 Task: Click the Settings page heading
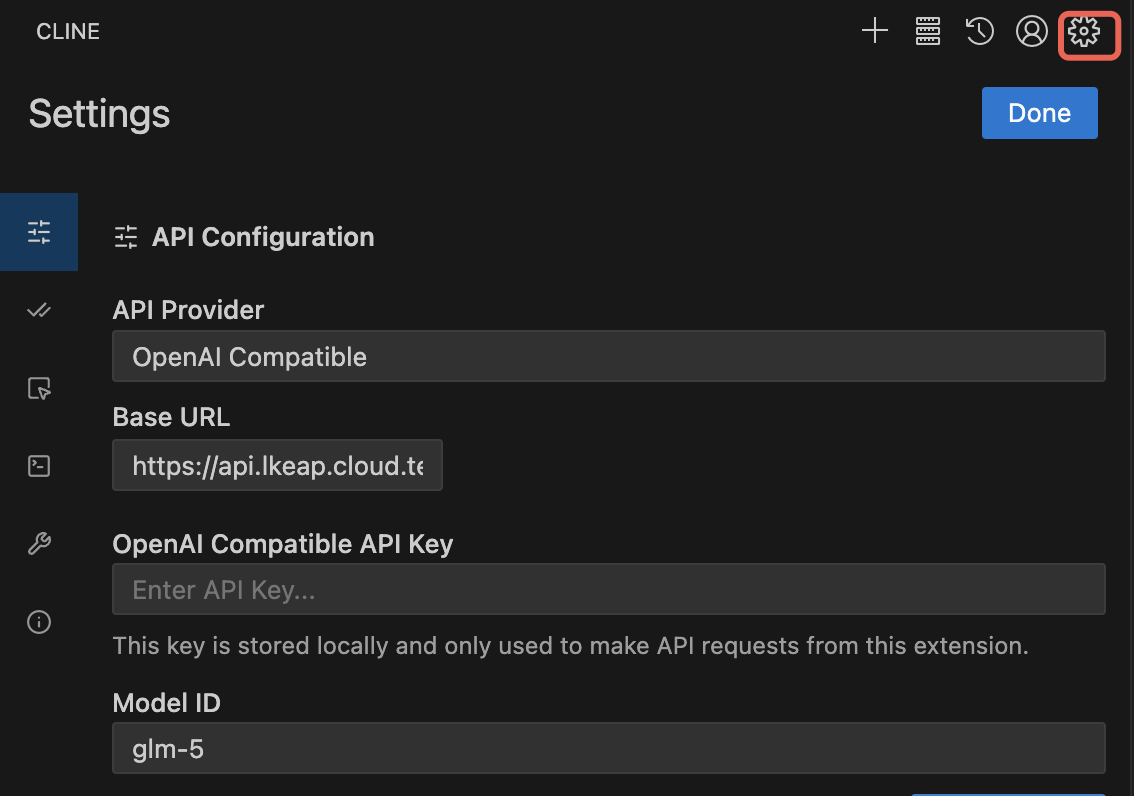pyautogui.click(x=99, y=114)
